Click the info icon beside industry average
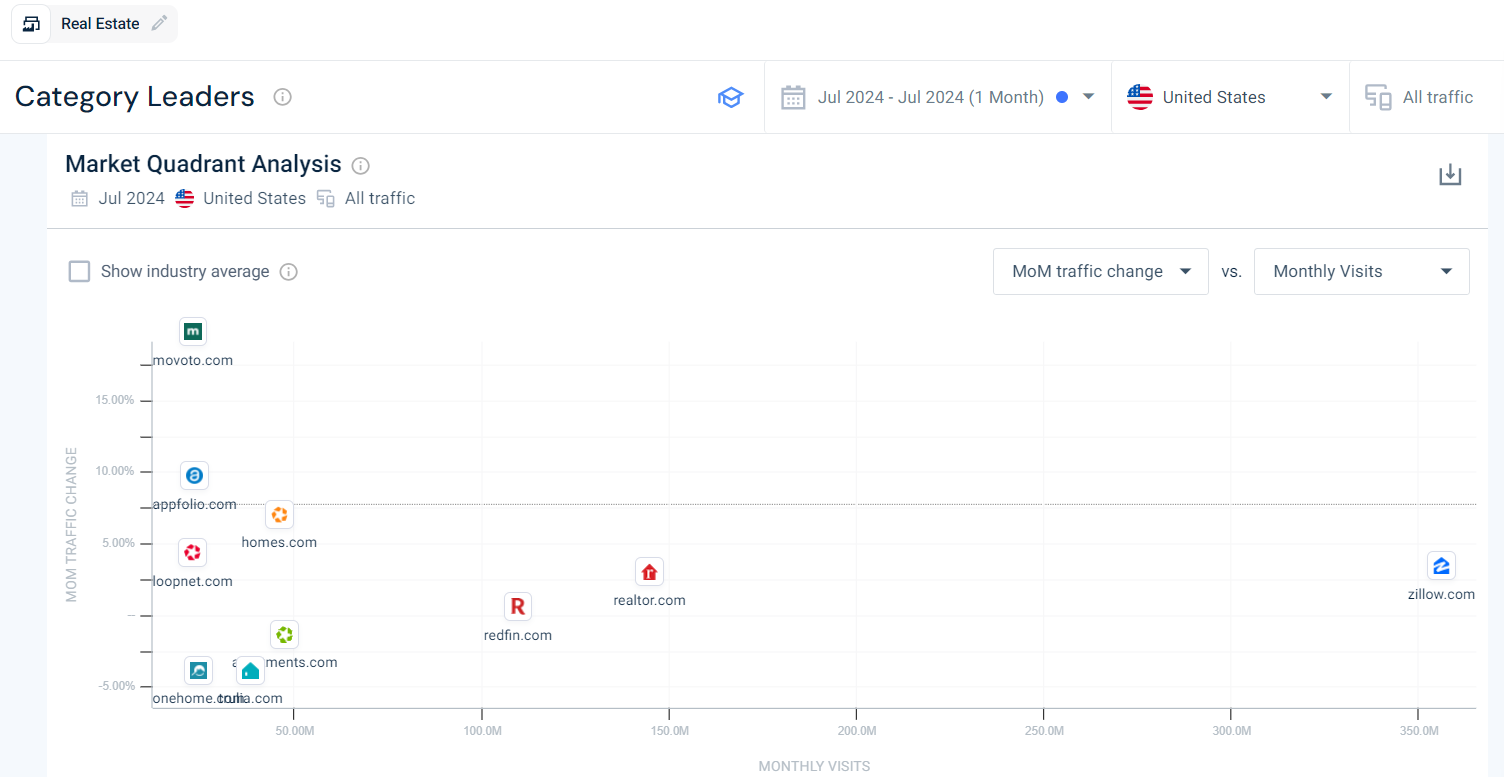 pyautogui.click(x=289, y=272)
